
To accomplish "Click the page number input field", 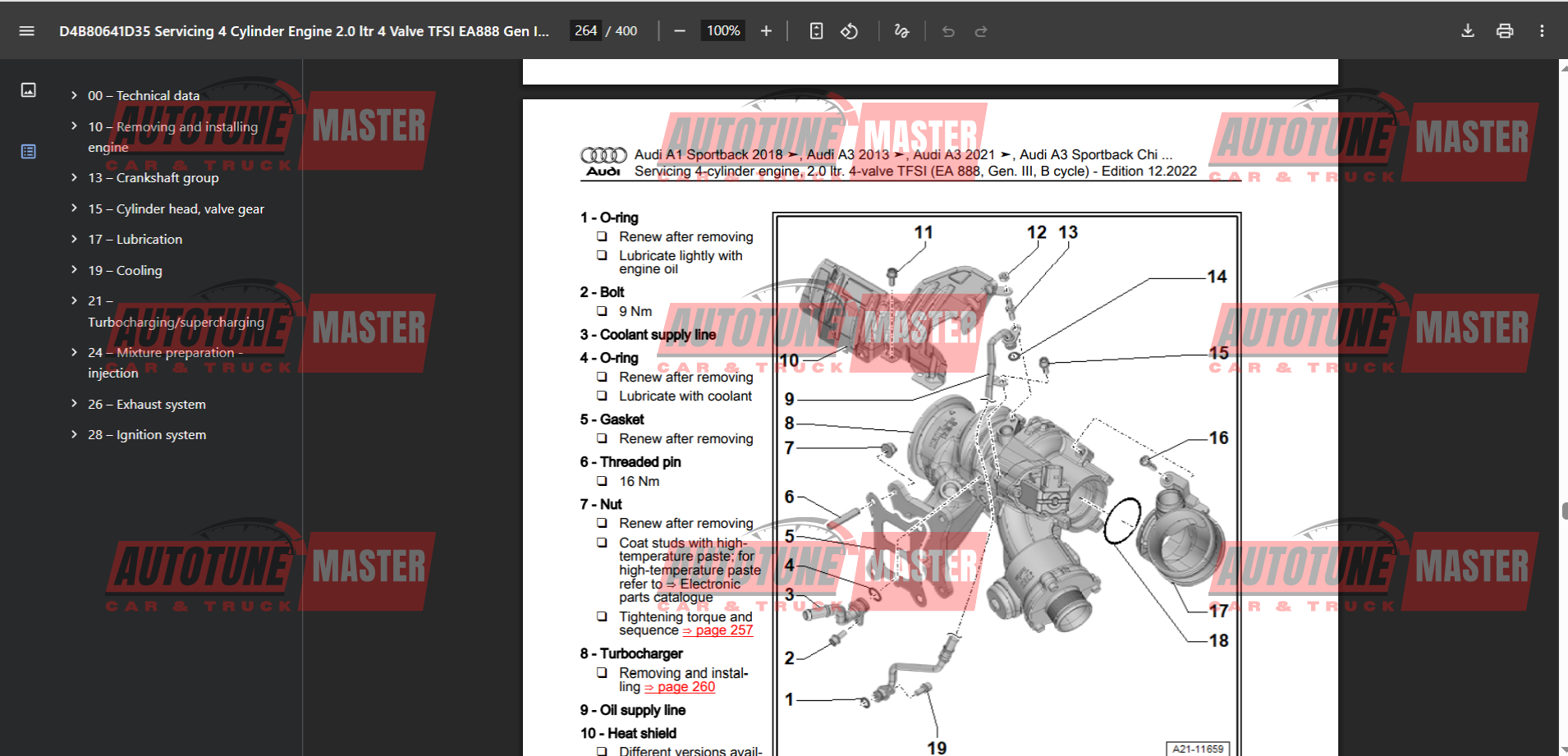I will click(585, 31).
